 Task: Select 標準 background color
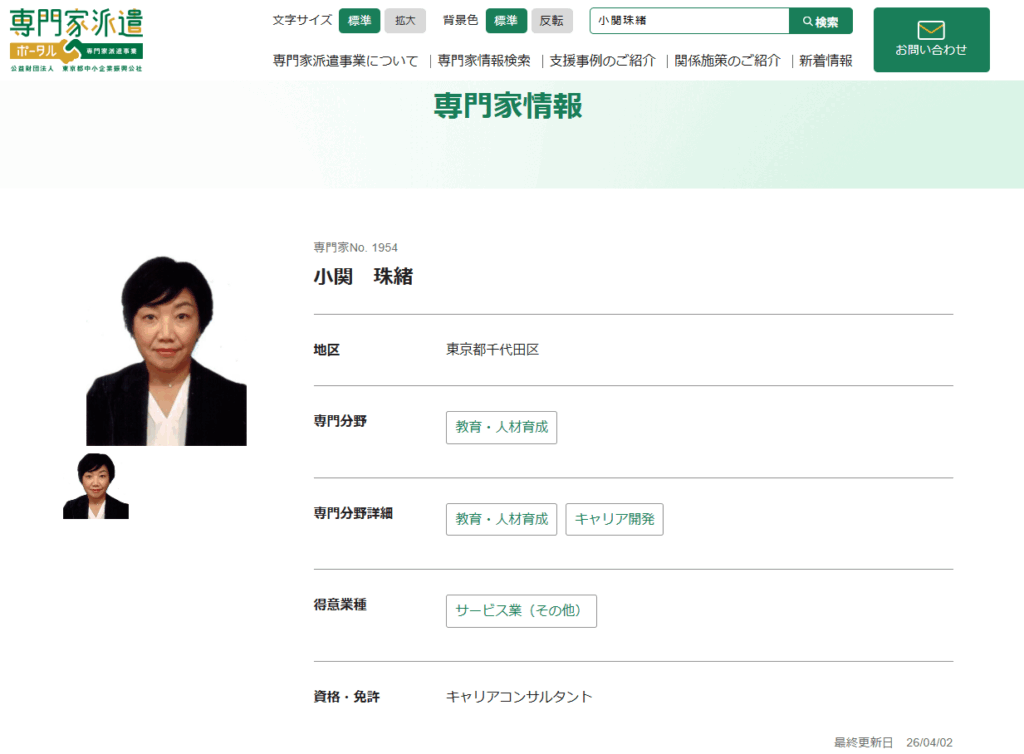click(x=506, y=21)
